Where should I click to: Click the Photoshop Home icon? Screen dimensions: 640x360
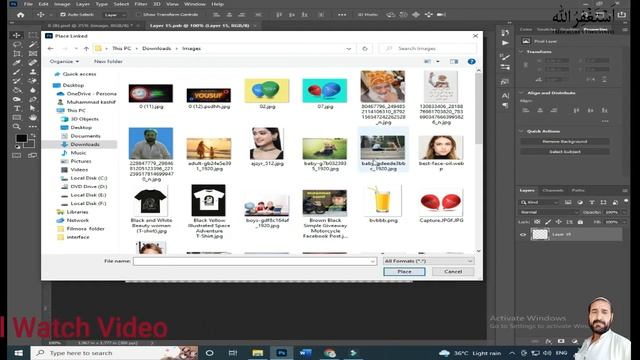20,15
